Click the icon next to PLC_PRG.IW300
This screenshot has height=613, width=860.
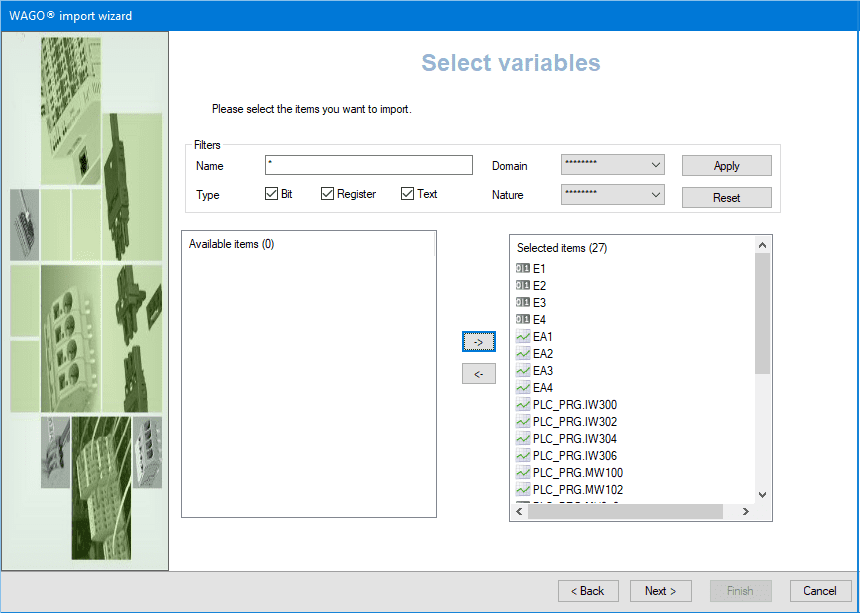click(x=523, y=405)
